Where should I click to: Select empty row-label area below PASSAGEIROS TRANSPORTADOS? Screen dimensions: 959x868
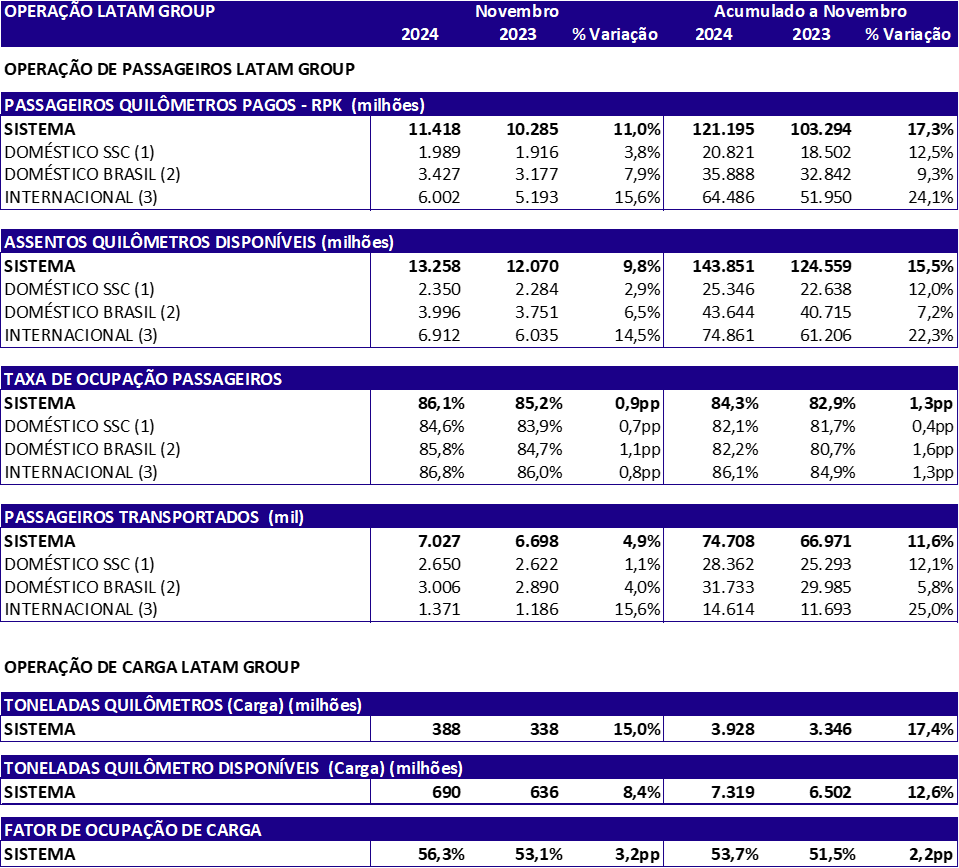185,575
